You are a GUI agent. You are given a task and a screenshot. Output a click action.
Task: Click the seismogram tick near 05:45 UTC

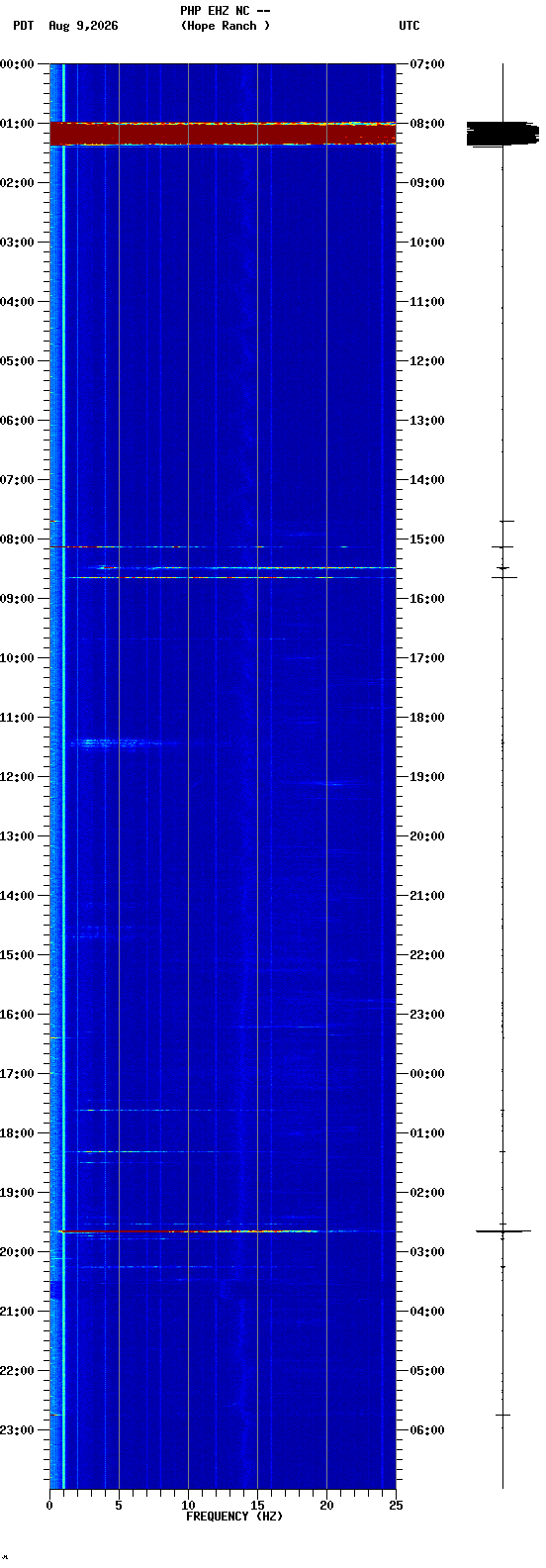pyautogui.click(x=502, y=1415)
